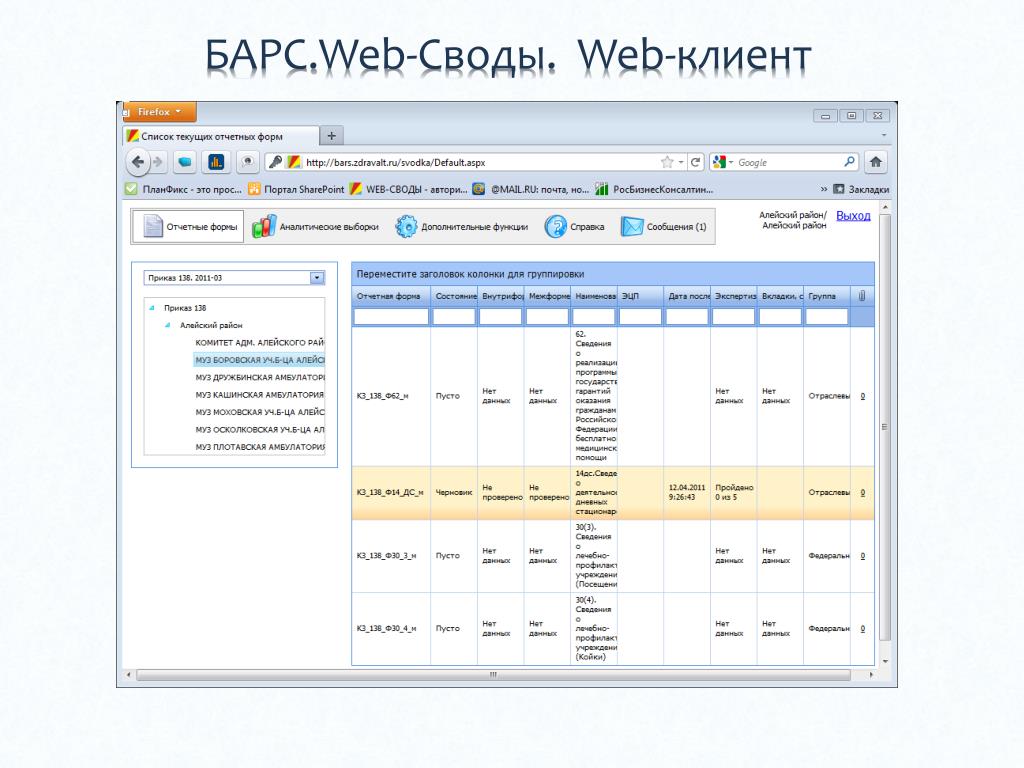The image size is (1024, 768).
Task: Click the vertical page scrollbar
Action: (x=885, y=426)
